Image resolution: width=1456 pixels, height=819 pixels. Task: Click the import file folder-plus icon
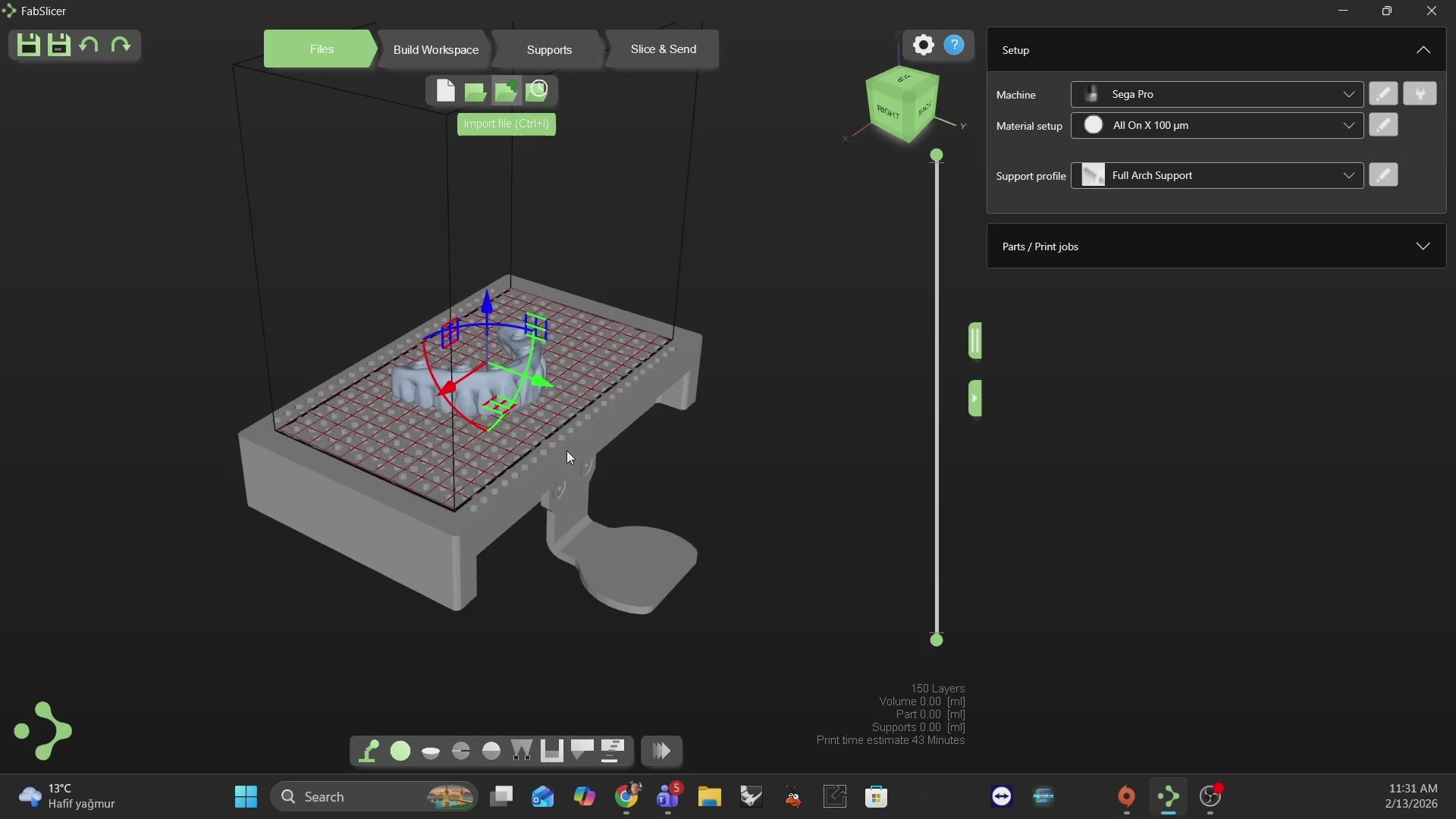tap(506, 91)
